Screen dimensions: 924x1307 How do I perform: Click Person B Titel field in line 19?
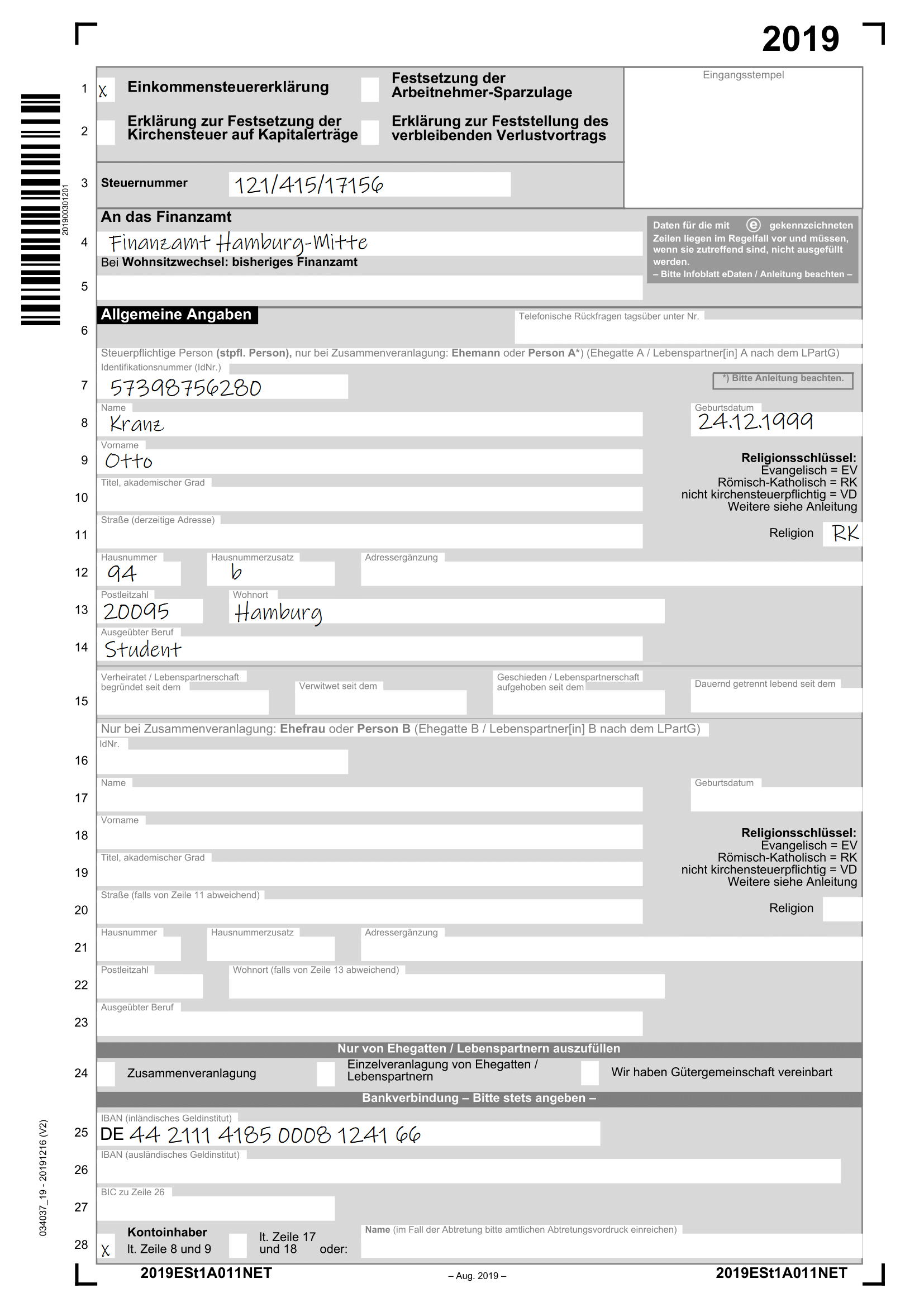pyautogui.click(x=370, y=874)
